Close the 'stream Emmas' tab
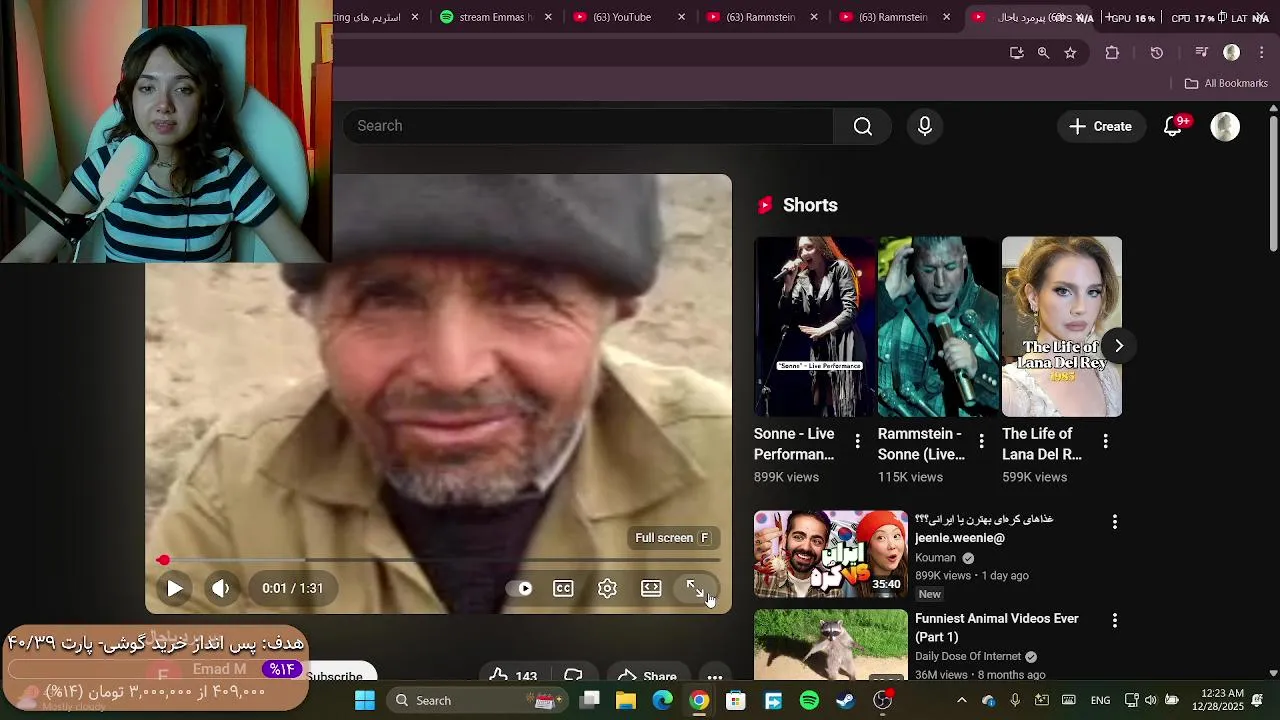The width and height of the screenshot is (1280, 720). [x=548, y=17]
